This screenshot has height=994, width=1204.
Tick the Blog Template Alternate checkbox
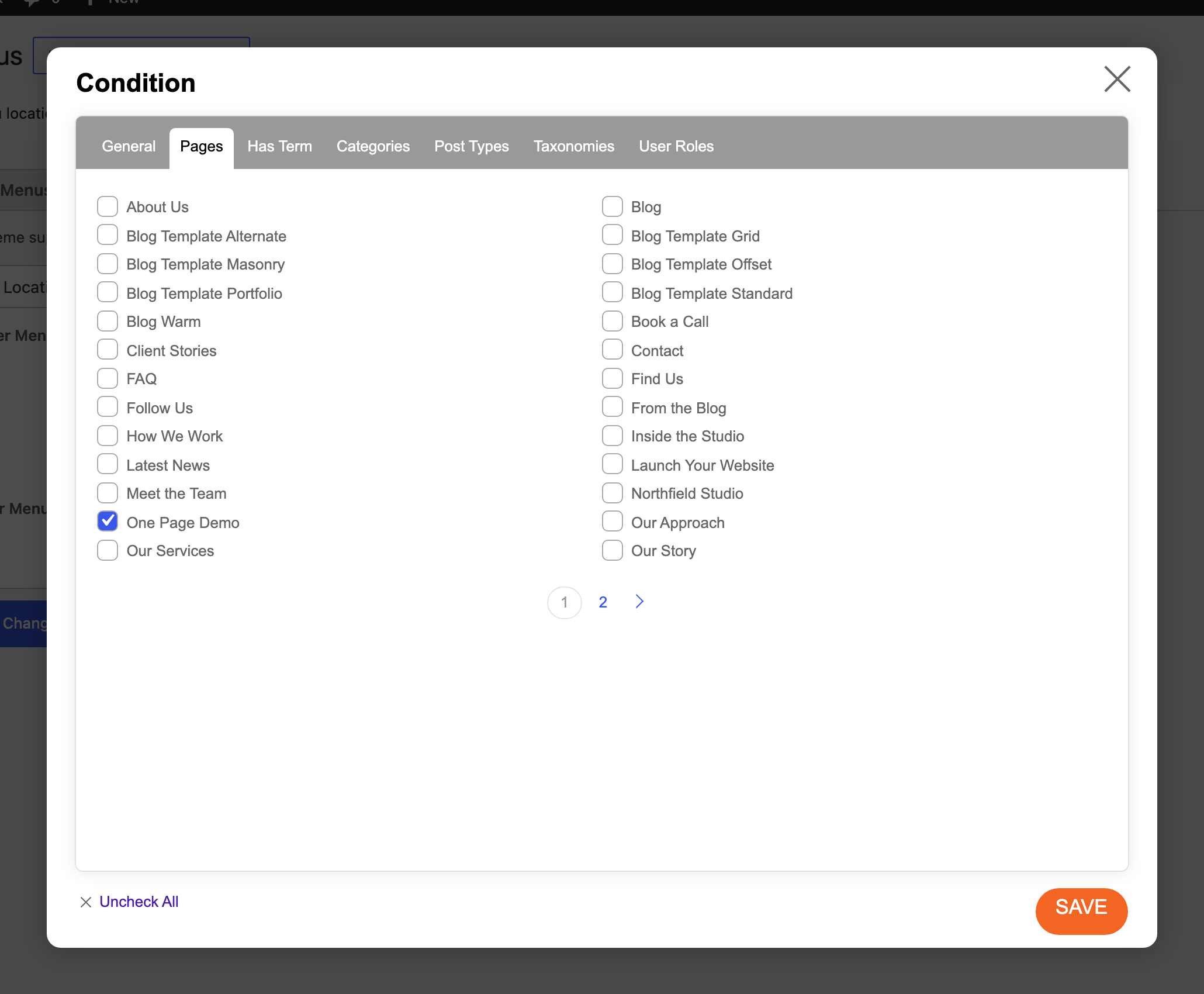tap(108, 235)
